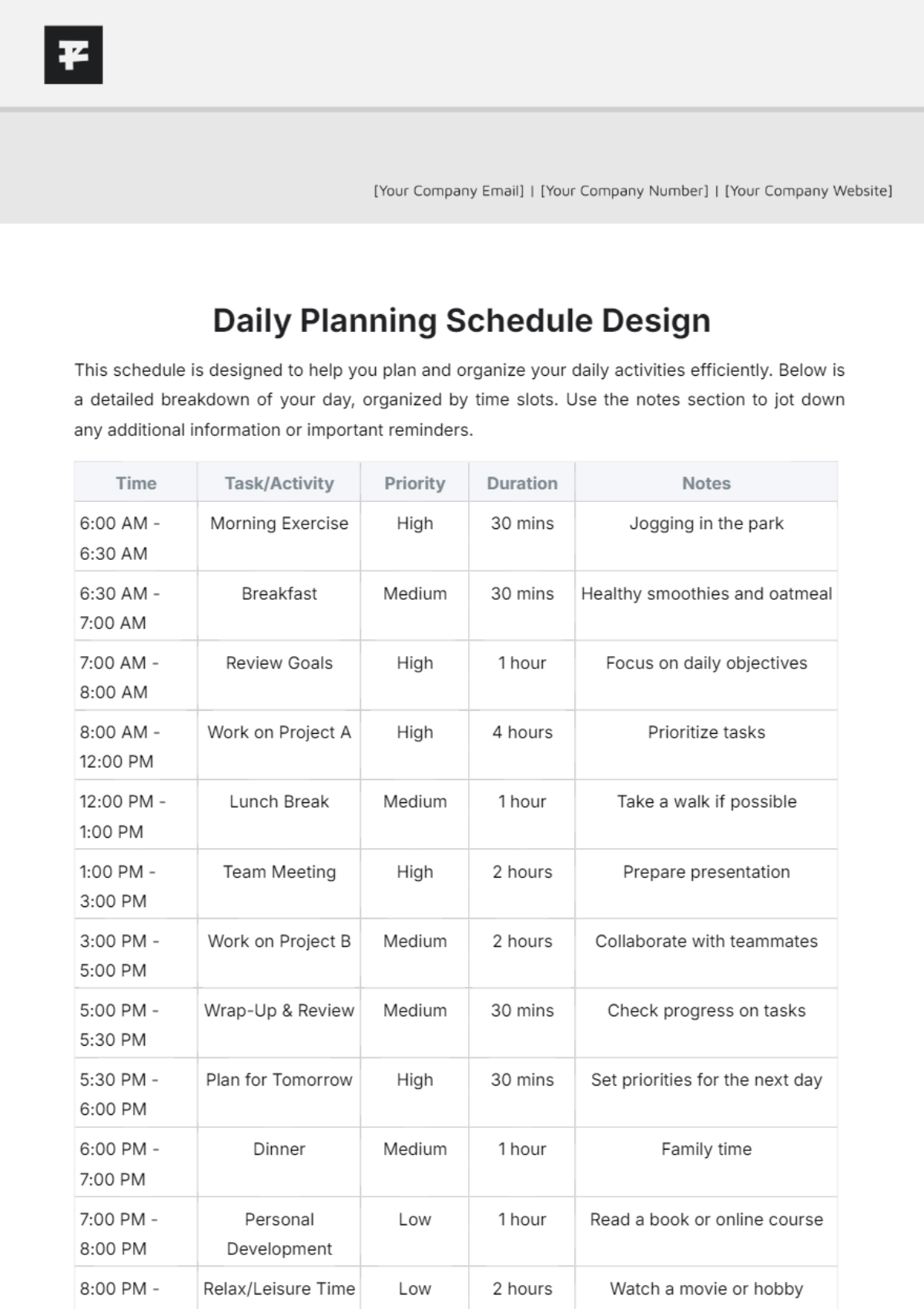Screen dimensions: 924x1309
Task: Click the Personal Development task cell
Action: 279,1231
